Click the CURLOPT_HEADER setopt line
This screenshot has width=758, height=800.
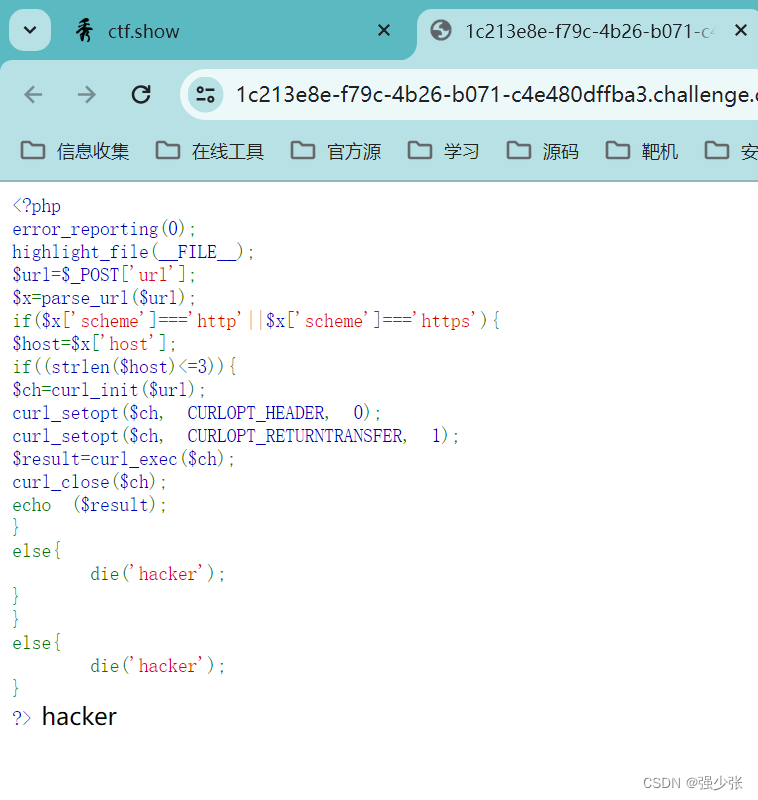(196, 413)
